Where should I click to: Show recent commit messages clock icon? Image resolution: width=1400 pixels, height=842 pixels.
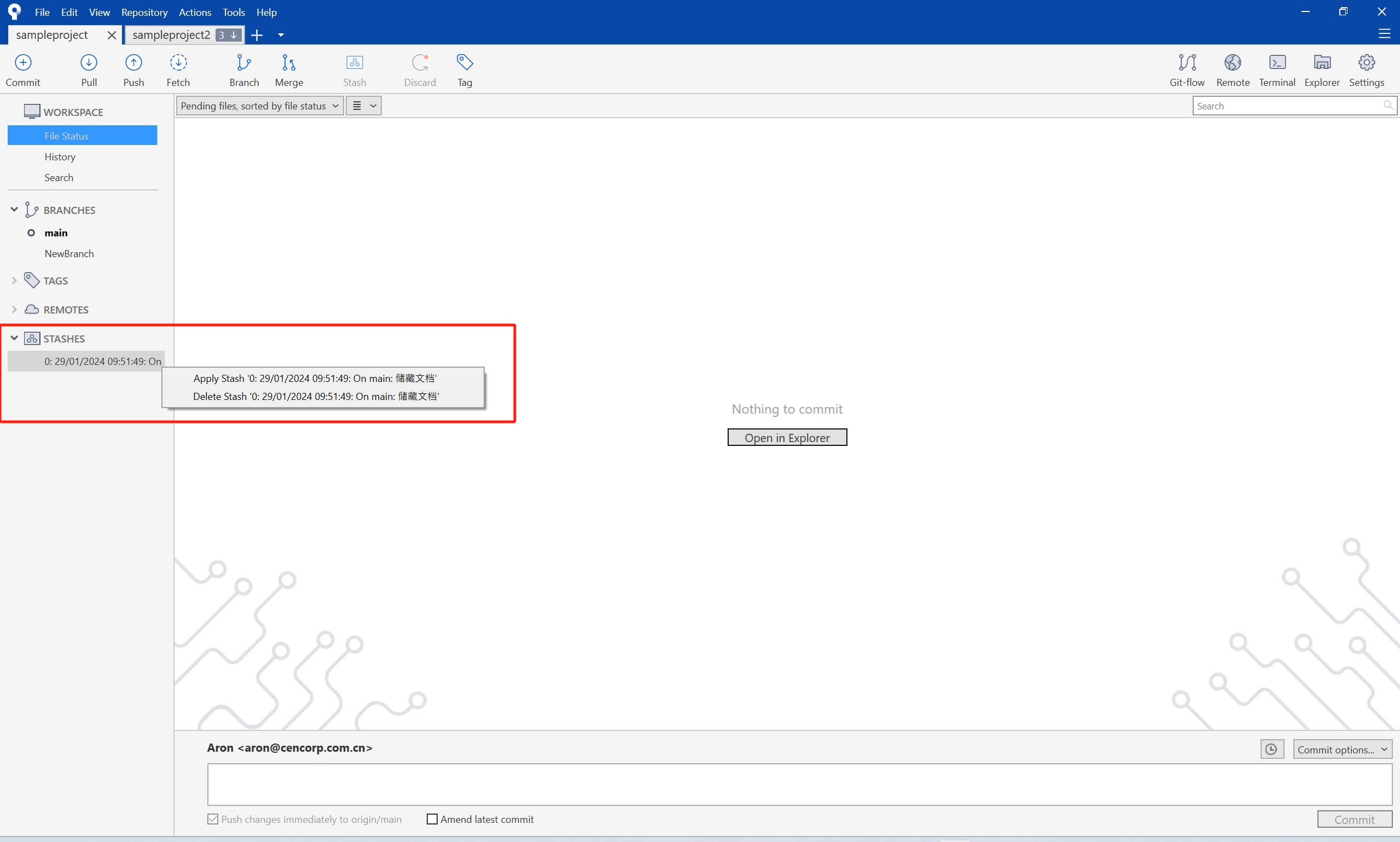click(x=1271, y=749)
